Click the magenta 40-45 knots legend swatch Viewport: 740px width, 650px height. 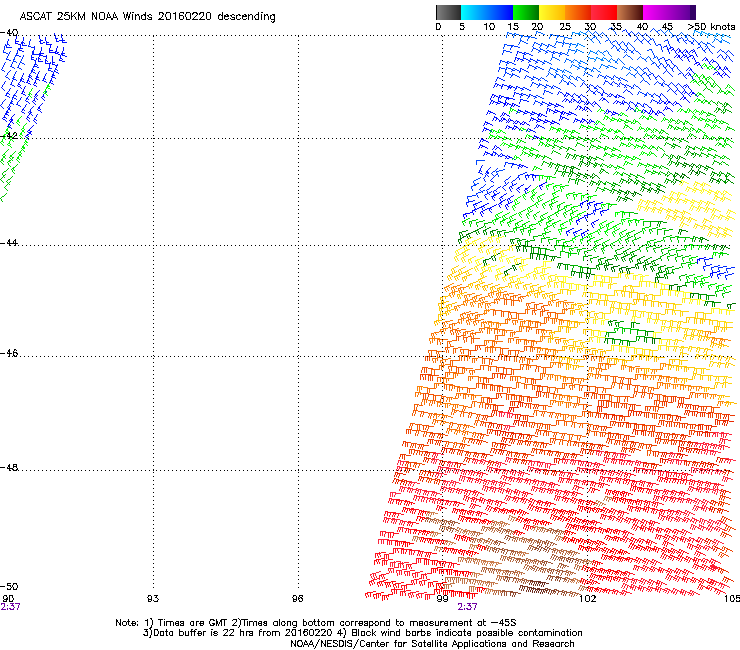coord(656,12)
